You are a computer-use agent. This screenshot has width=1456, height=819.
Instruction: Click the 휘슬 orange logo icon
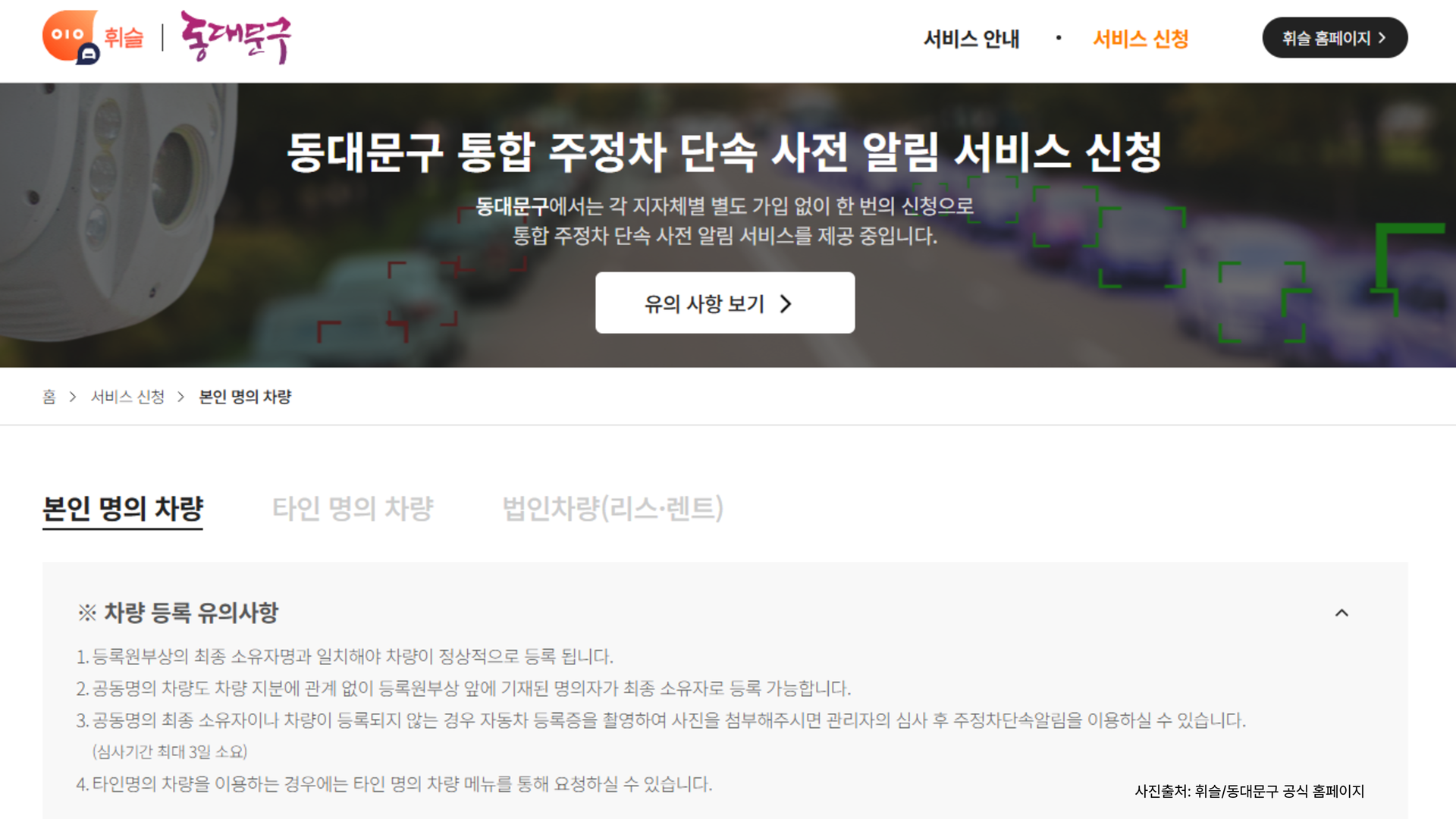click(x=71, y=36)
